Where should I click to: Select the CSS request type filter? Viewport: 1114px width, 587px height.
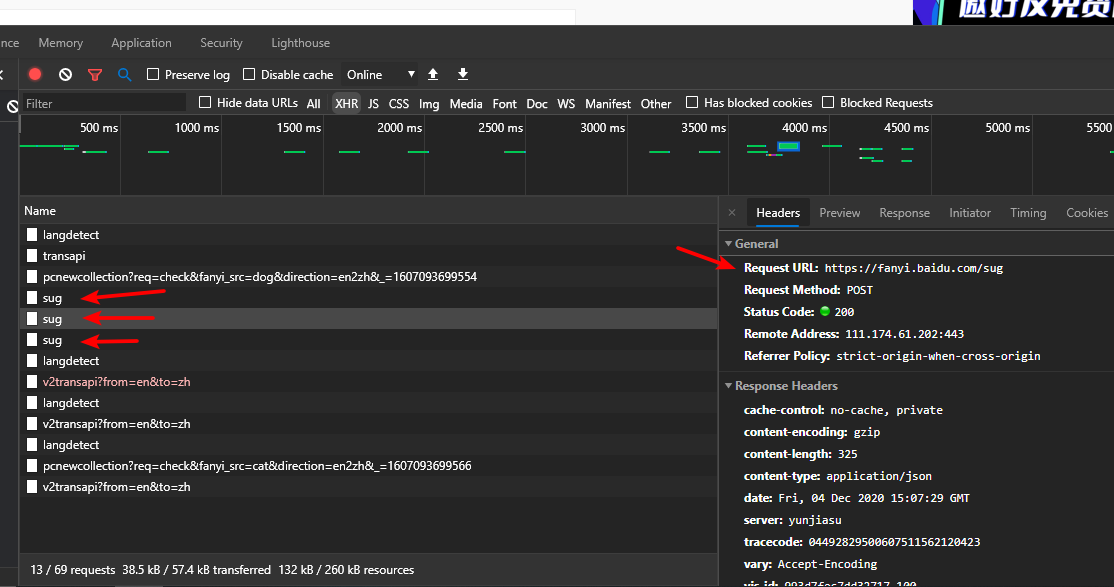coord(399,104)
